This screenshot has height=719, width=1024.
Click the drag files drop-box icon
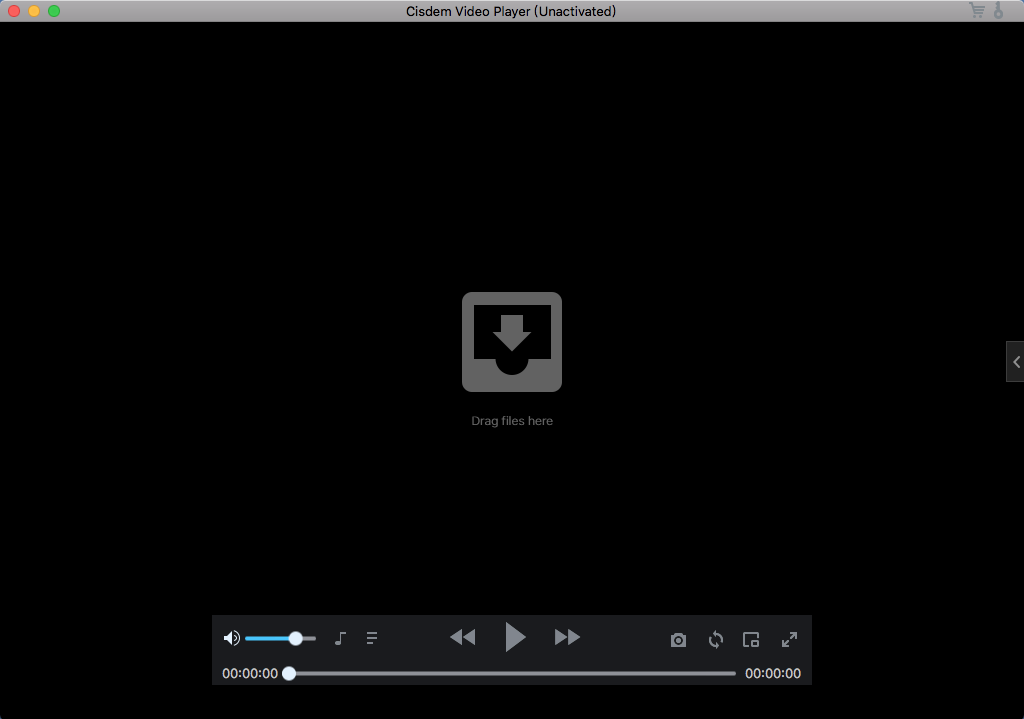pyautogui.click(x=512, y=342)
